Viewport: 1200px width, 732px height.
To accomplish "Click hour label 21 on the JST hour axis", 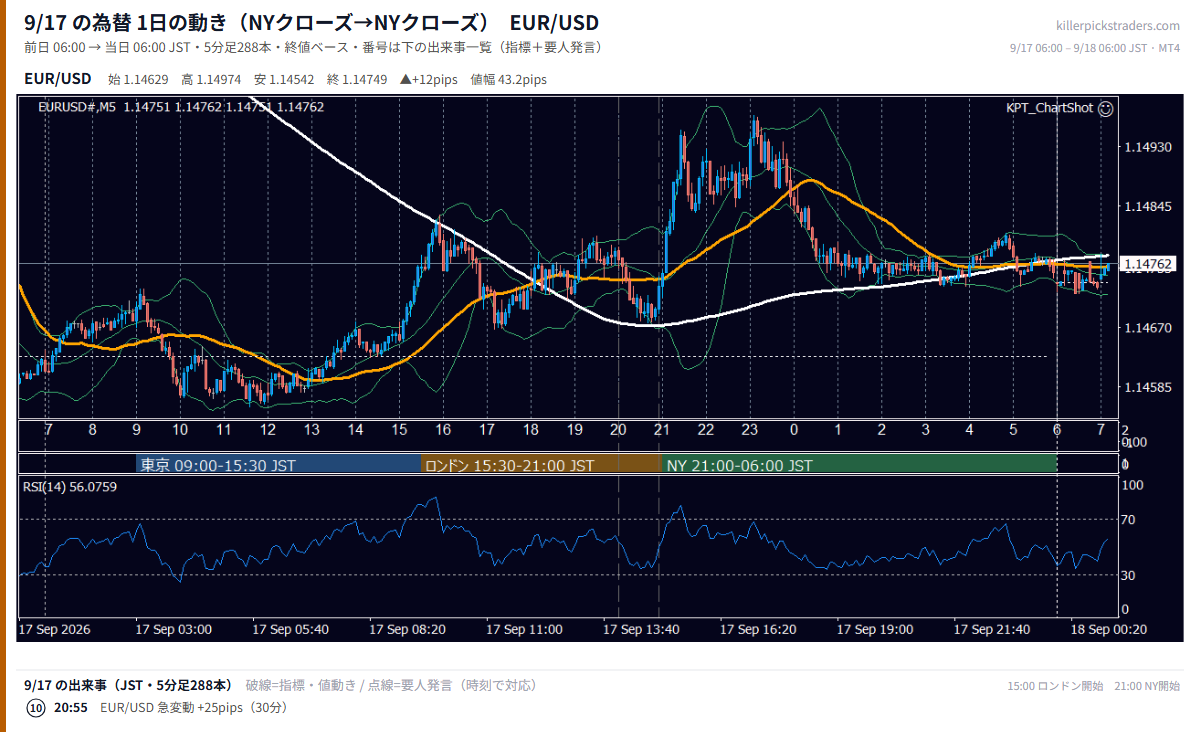I will click(661, 430).
